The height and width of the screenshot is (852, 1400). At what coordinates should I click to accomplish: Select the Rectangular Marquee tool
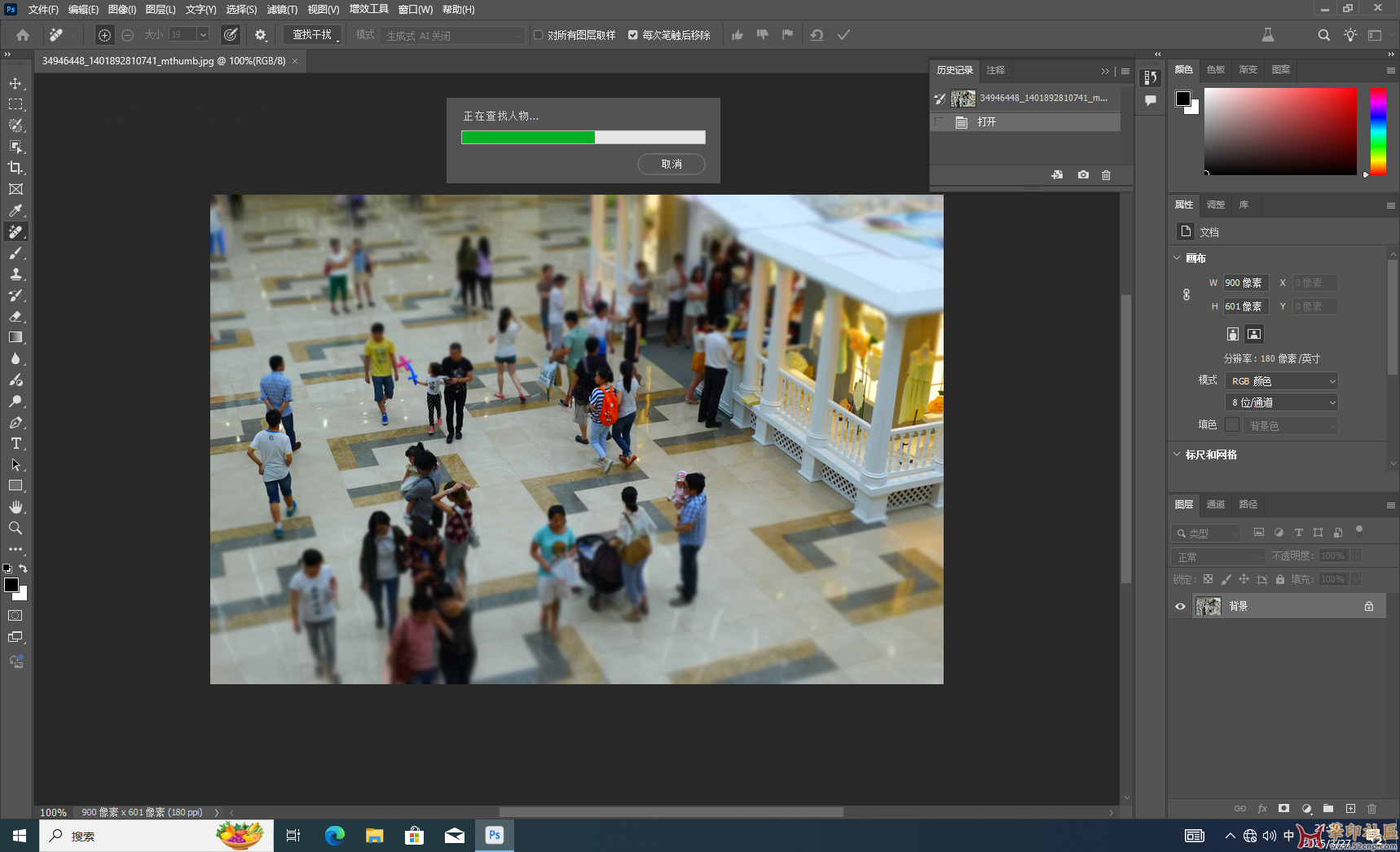(15, 104)
